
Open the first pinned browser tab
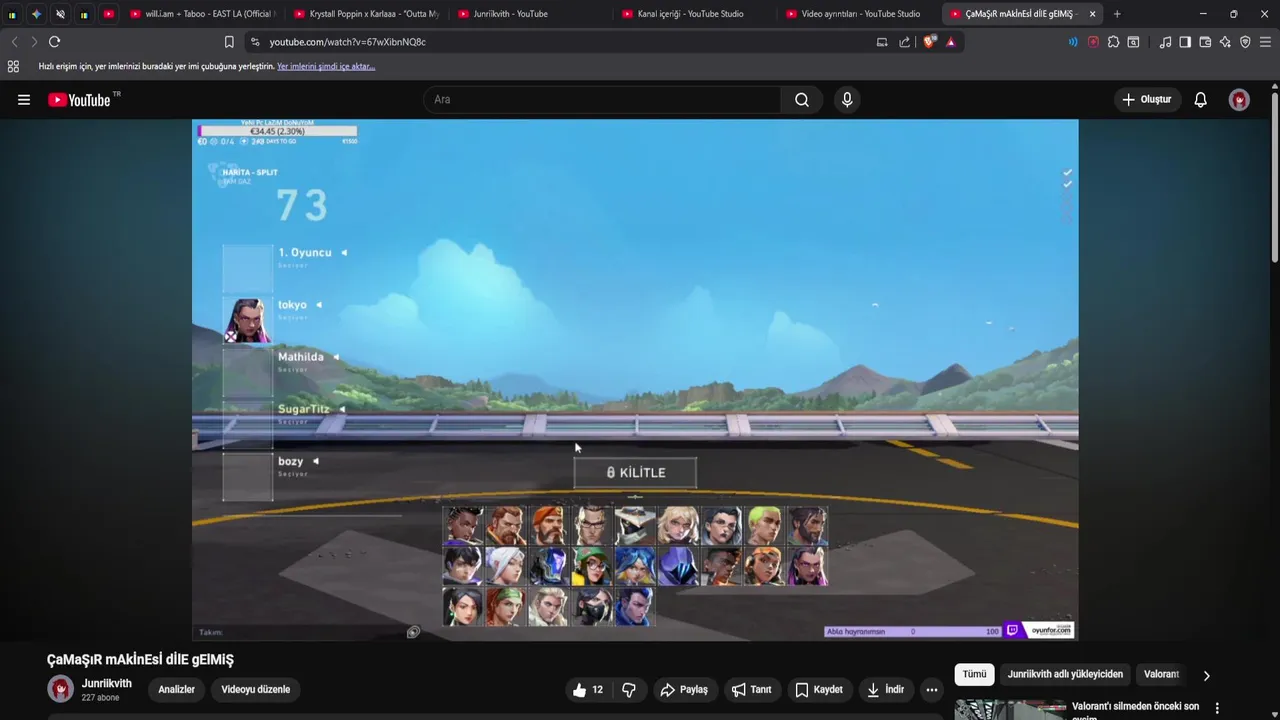(12, 14)
